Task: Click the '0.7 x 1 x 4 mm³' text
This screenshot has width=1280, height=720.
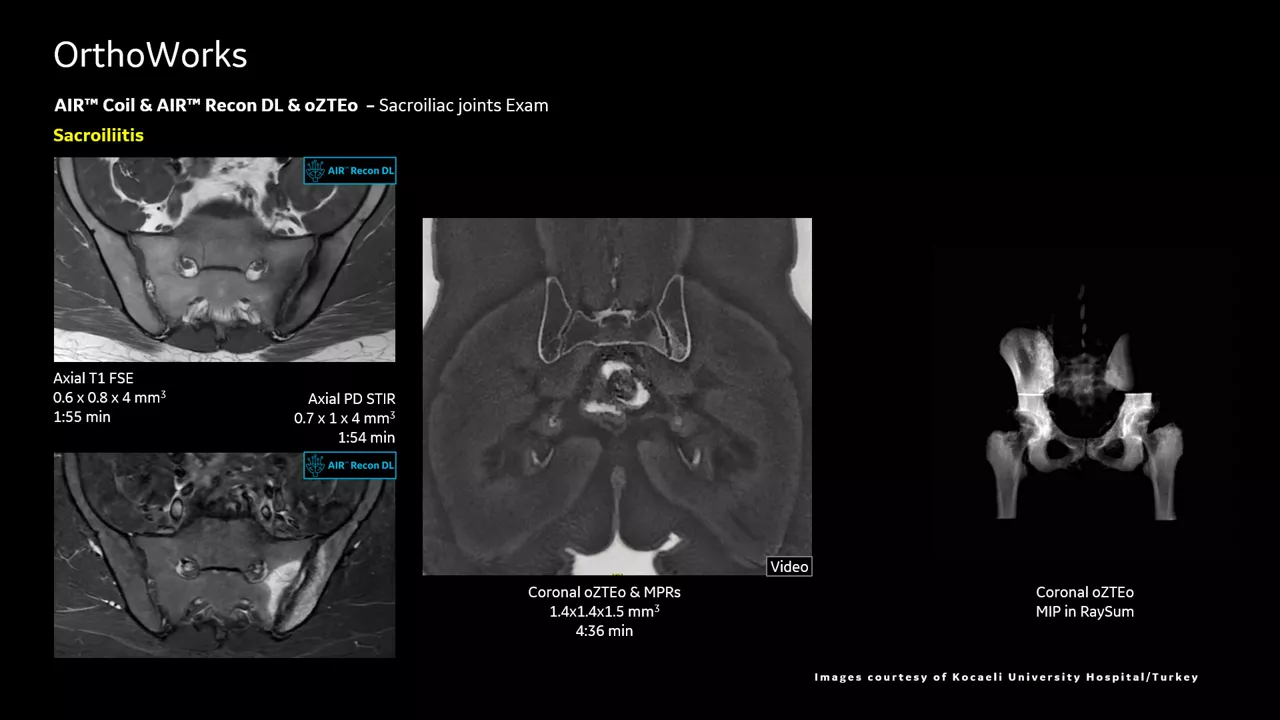Action: point(345,418)
